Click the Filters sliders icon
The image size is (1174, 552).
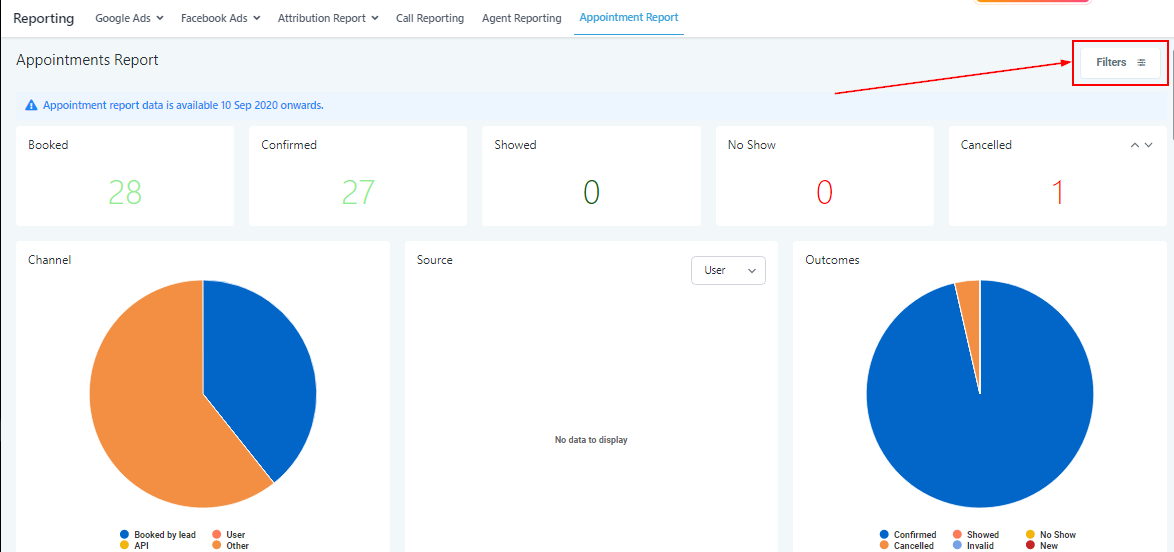click(x=1142, y=63)
